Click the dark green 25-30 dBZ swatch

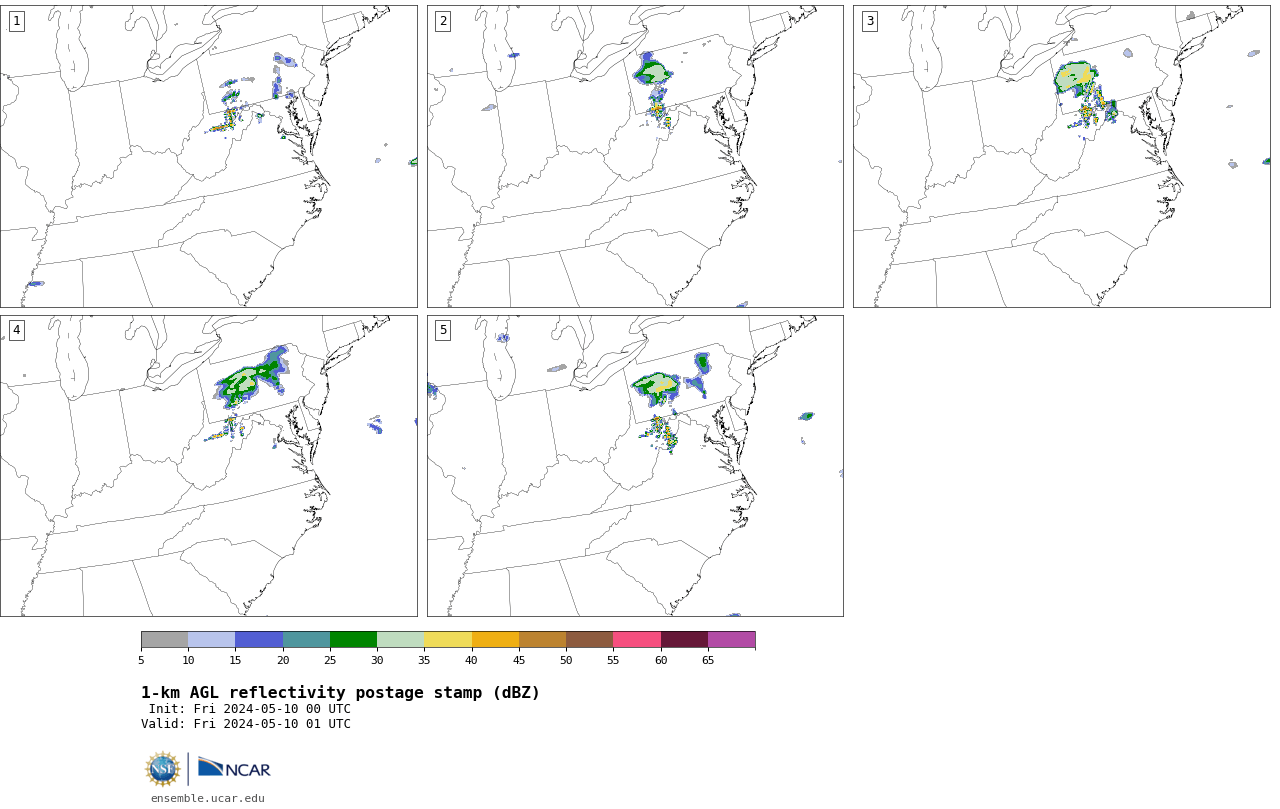pos(353,640)
